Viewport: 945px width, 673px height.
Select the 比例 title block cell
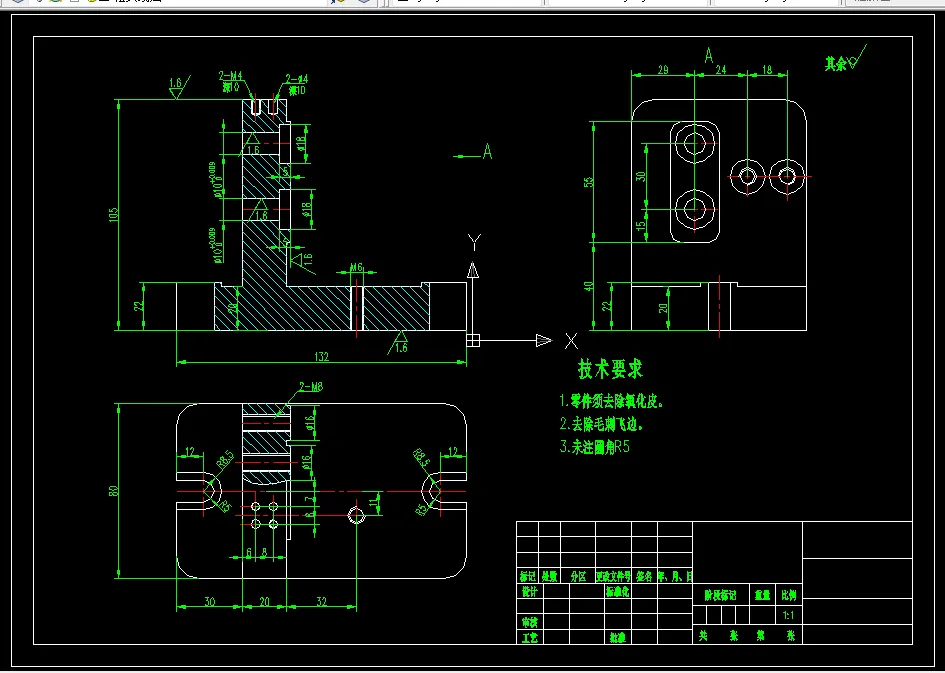(789, 595)
